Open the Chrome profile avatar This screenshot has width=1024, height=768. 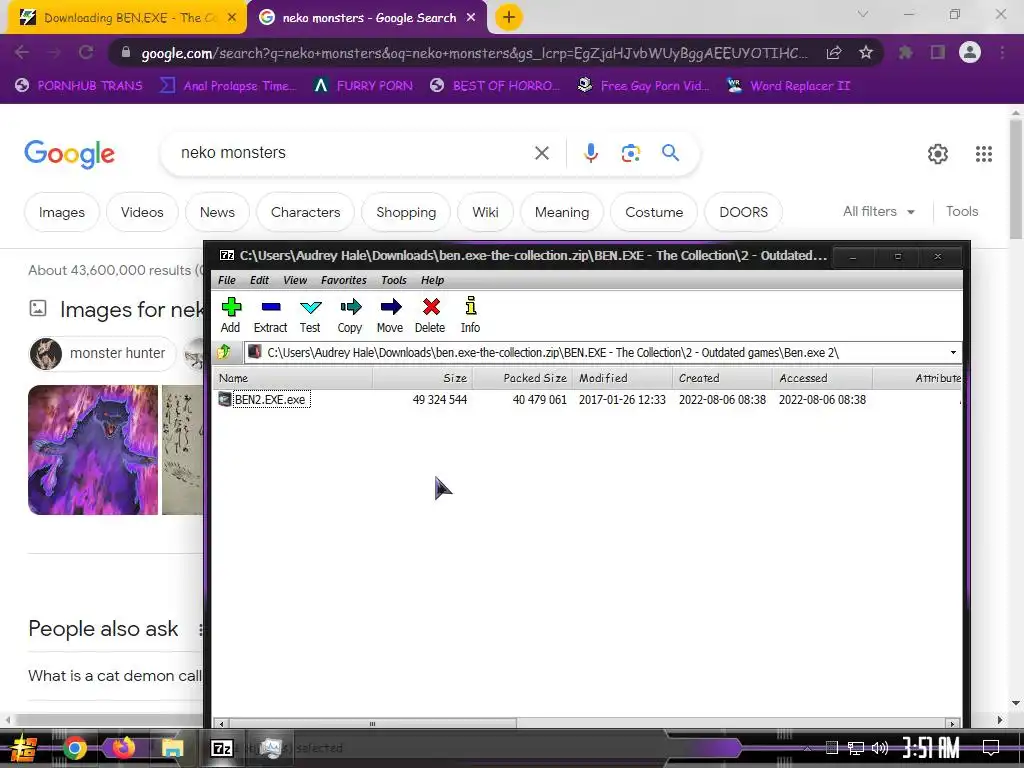970,52
